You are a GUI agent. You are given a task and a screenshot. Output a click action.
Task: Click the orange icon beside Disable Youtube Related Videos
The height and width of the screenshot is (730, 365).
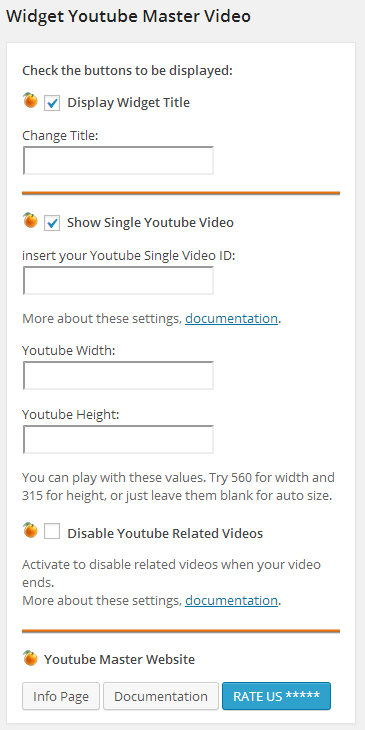pos(30,530)
